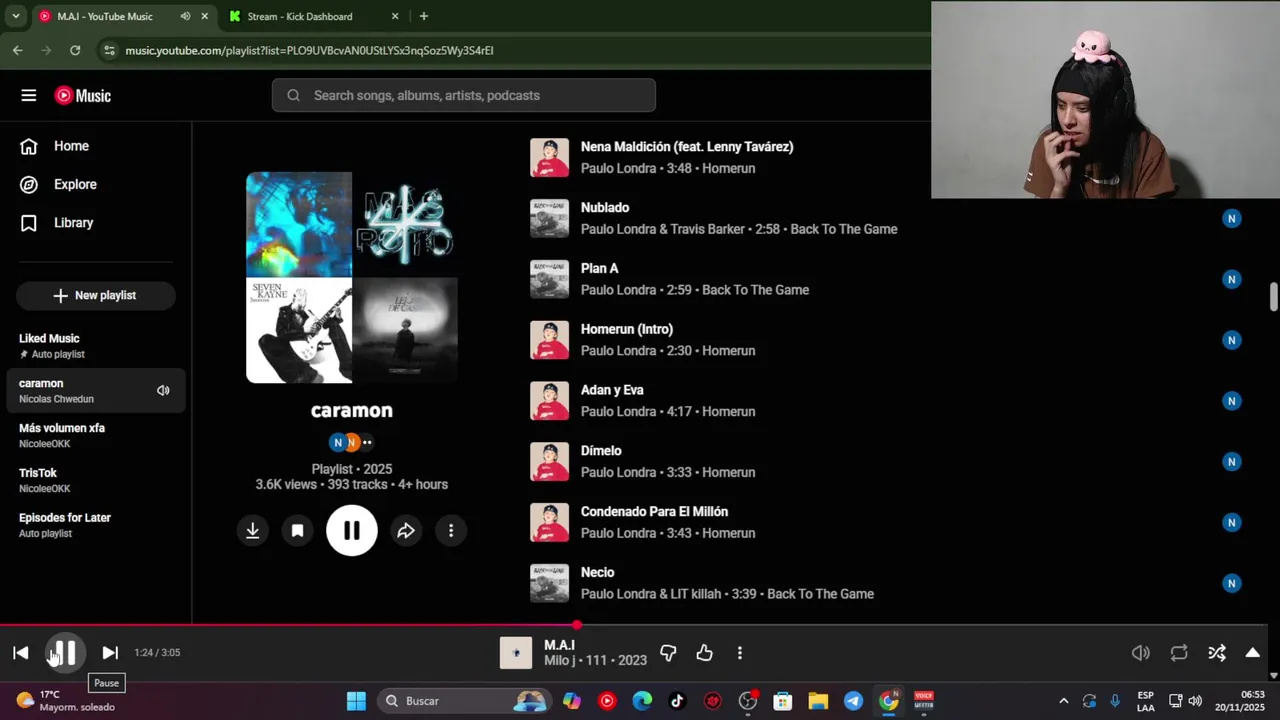Share the caramon playlist
This screenshot has height=720, width=1280.
406,531
